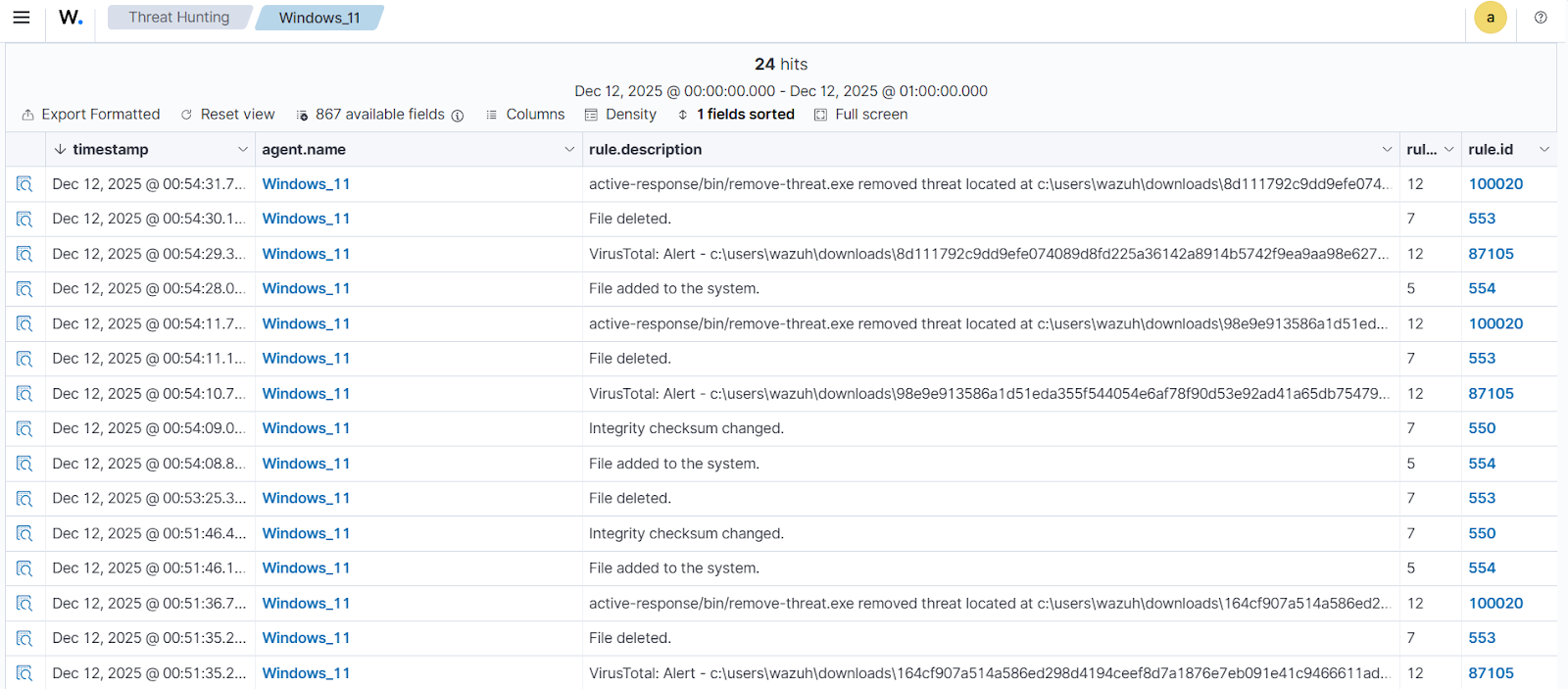
Task: Inspect document details of first 00:54:31 row
Action: [24, 184]
